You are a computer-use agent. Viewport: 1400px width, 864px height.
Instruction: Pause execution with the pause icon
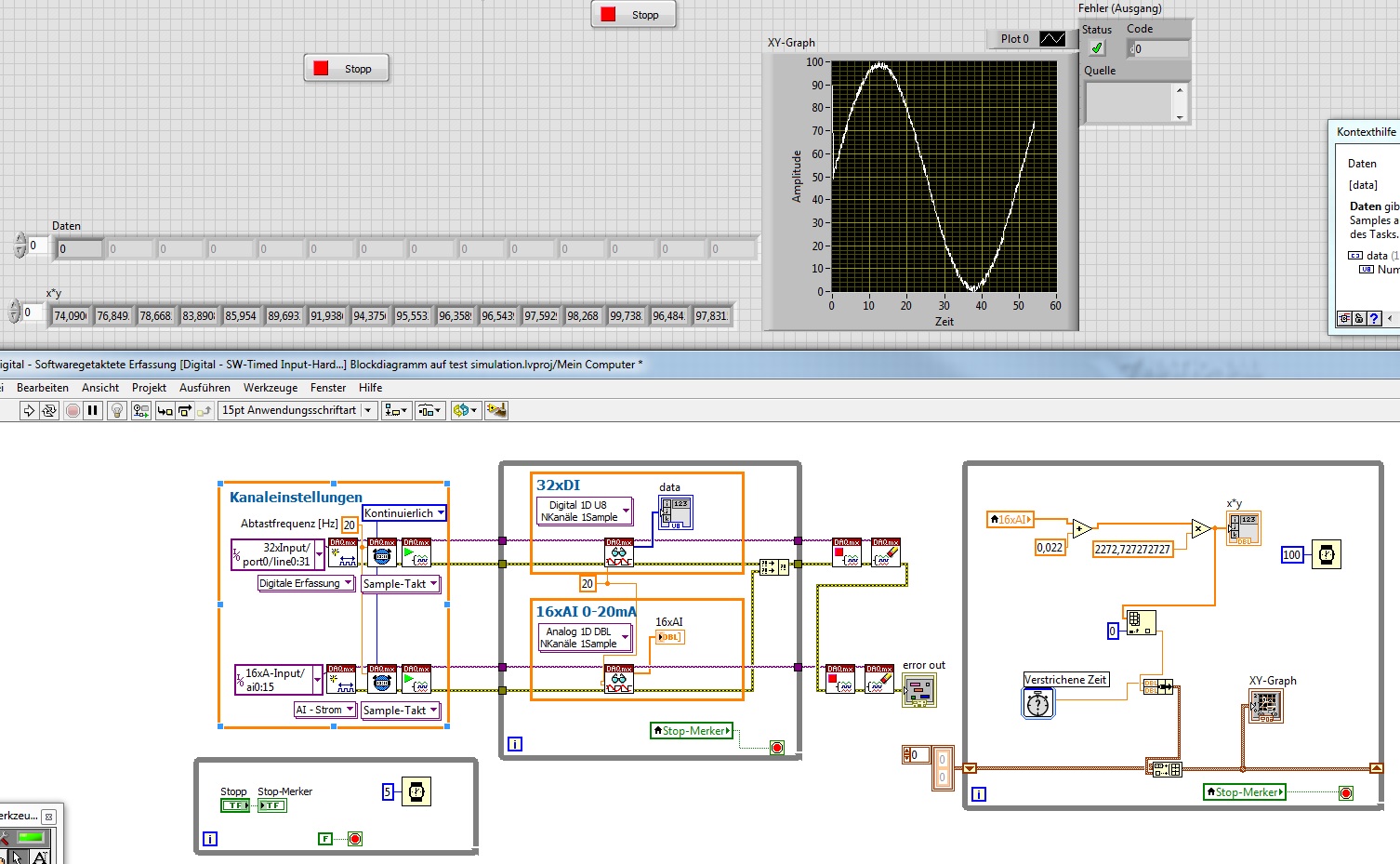(92, 410)
